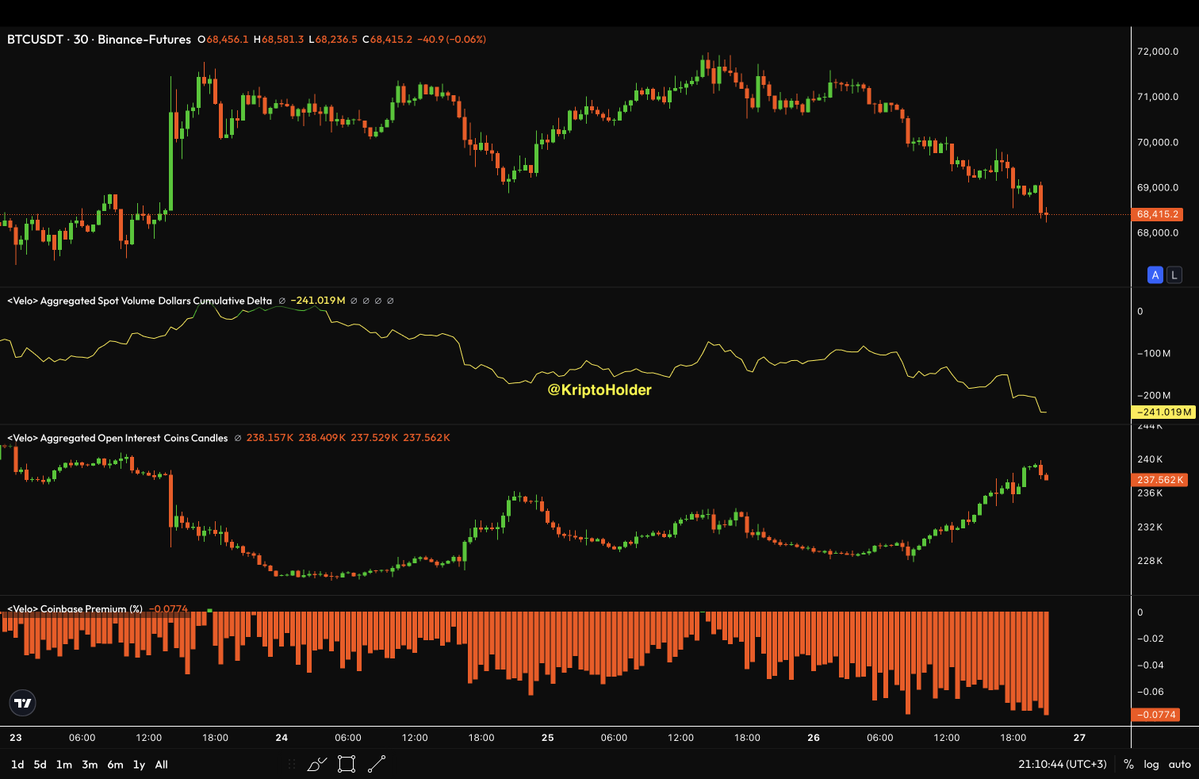Click date 25 on the time axis
The image size is (1199, 779).
coord(548,738)
